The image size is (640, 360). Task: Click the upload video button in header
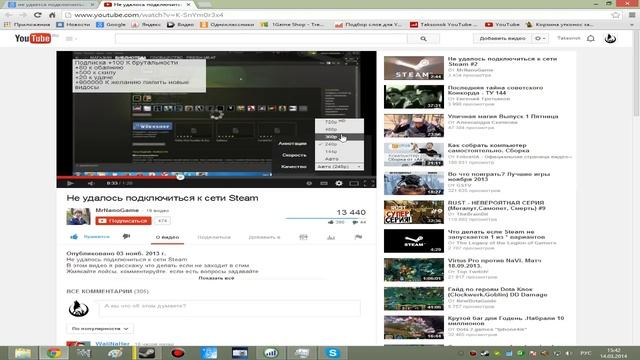coord(502,38)
